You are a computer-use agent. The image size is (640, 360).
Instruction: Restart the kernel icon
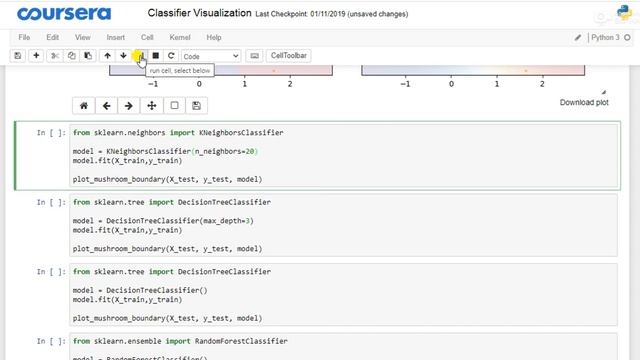point(171,56)
